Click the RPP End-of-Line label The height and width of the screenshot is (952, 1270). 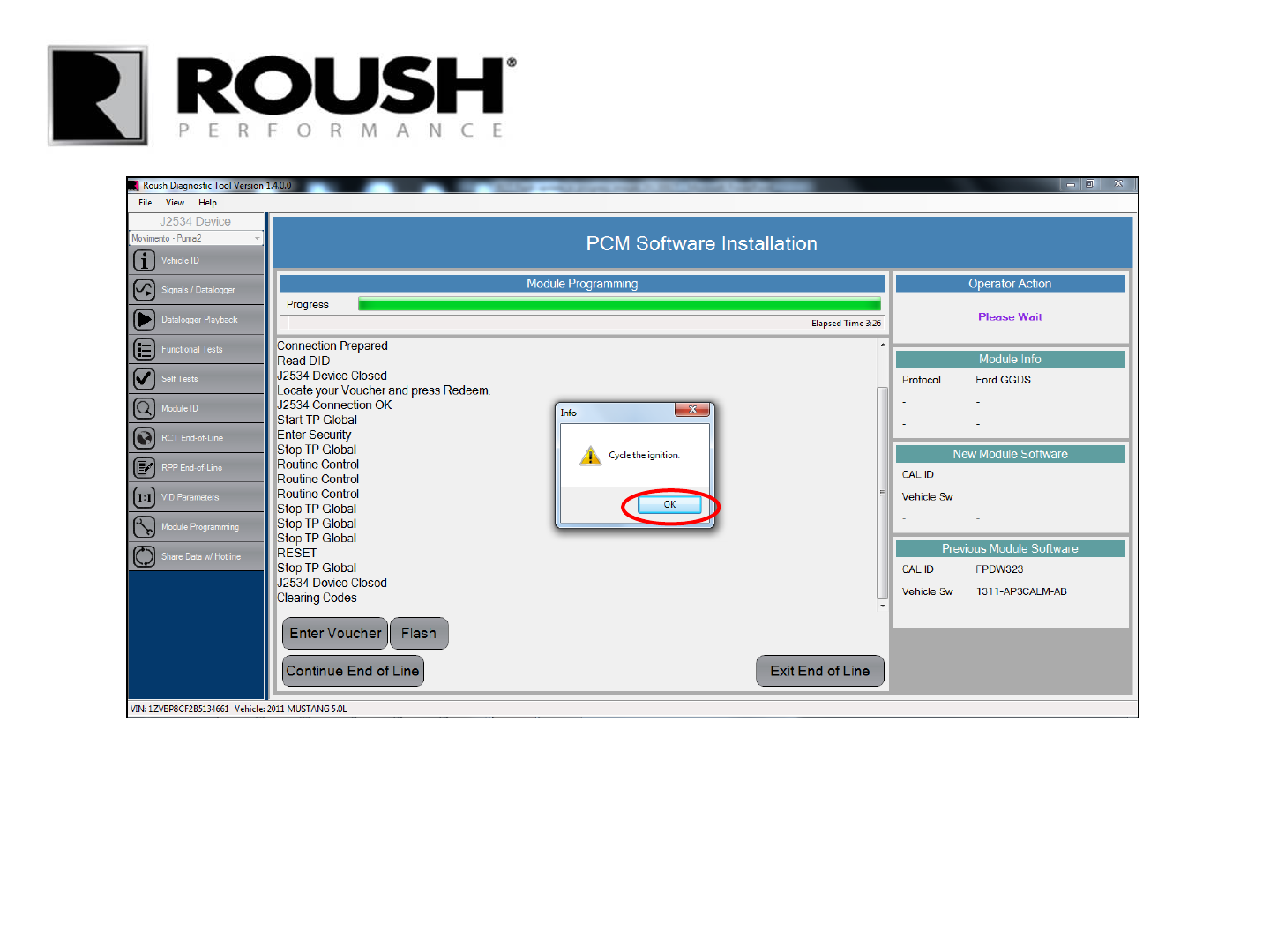tap(191, 468)
